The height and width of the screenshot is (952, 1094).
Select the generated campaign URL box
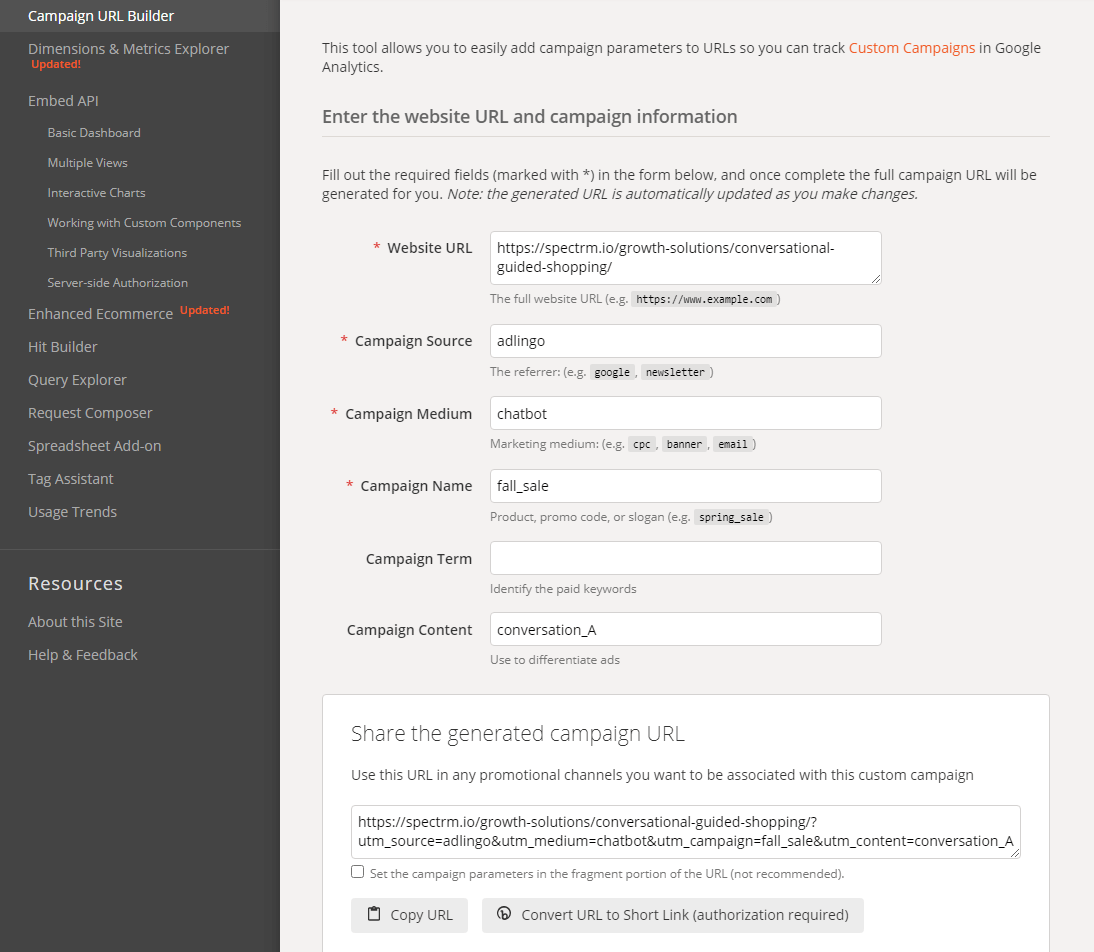[x=685, y=831]
